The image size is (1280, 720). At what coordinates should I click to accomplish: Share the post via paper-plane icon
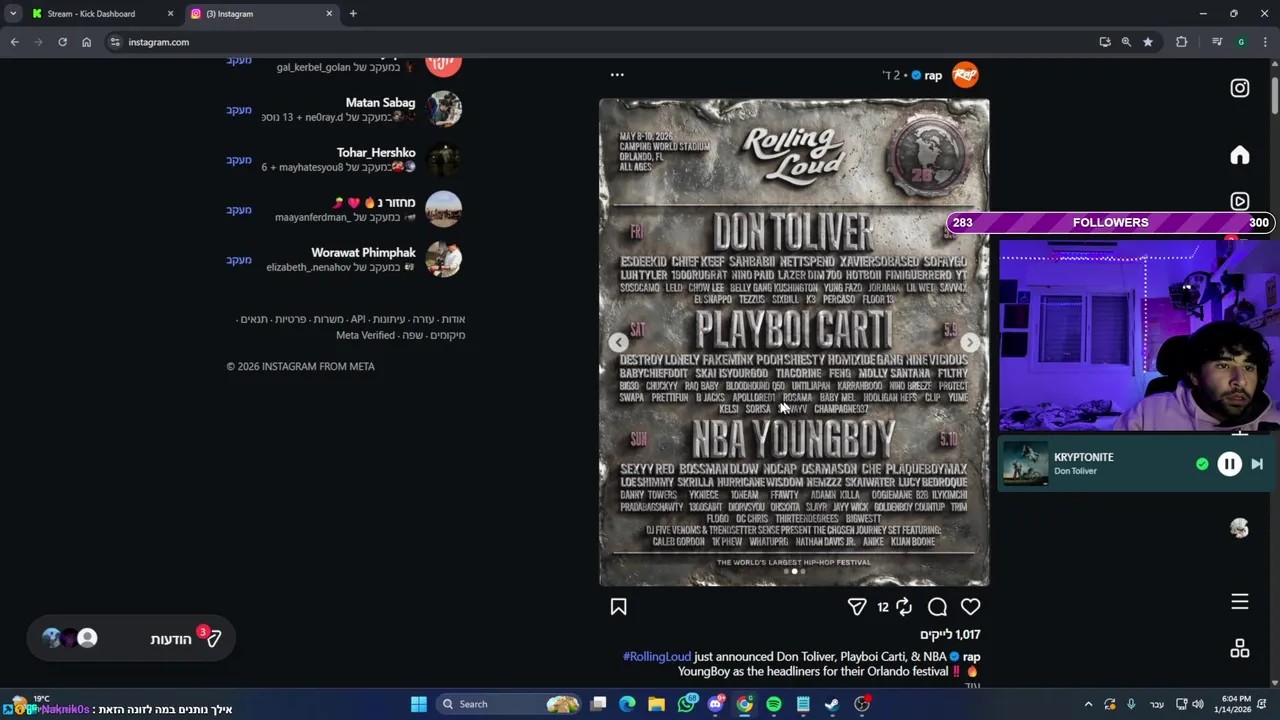click(x=857, y=607)
